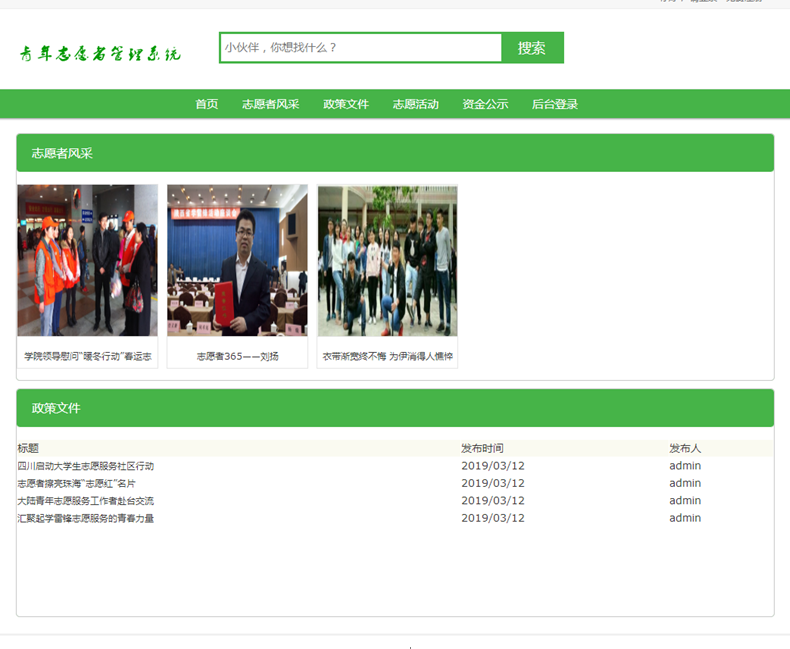
Task: Open the thumbnail of volunteers in orange vests
Action: 88,261
